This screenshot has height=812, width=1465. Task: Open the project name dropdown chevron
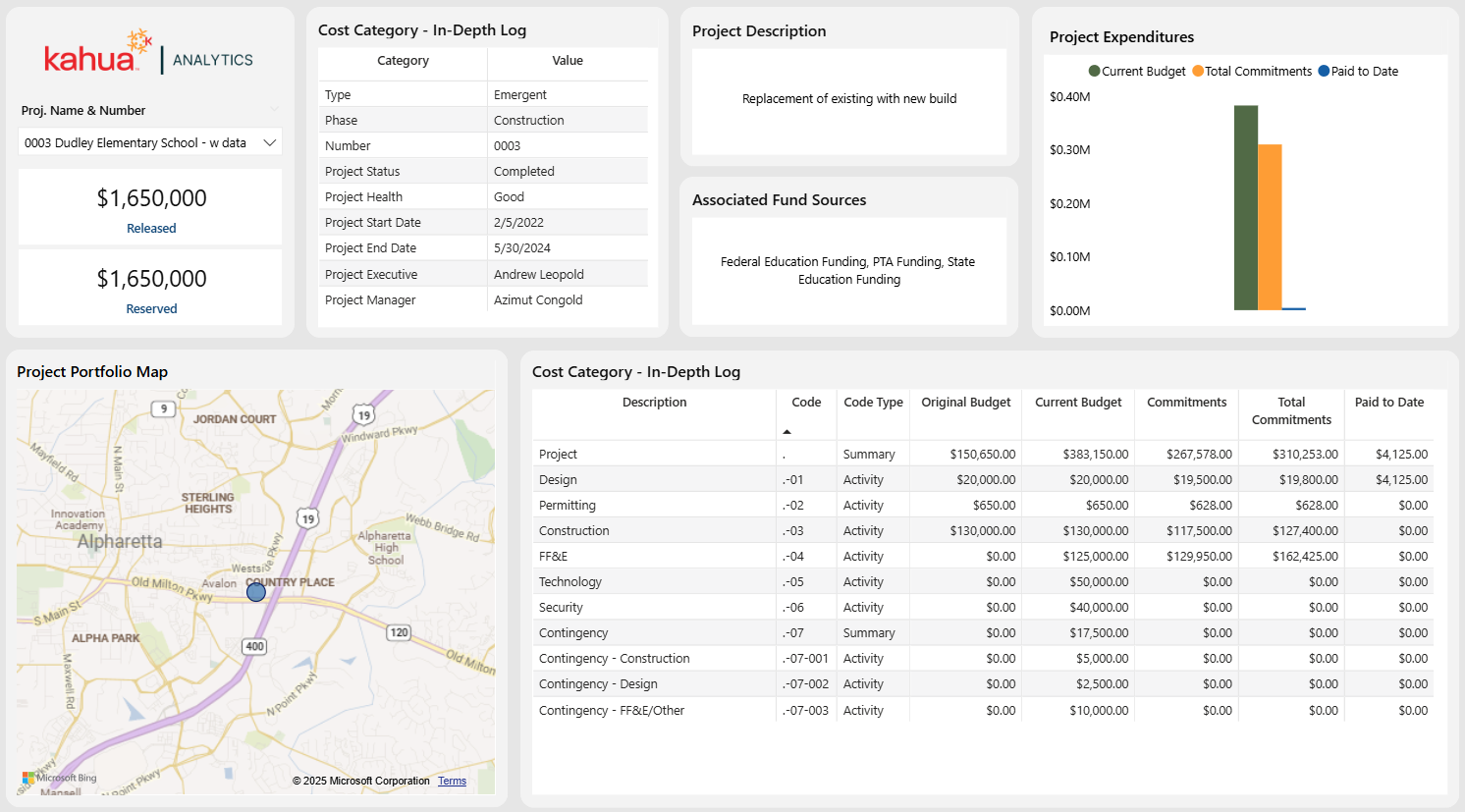(x=270, y=143)
